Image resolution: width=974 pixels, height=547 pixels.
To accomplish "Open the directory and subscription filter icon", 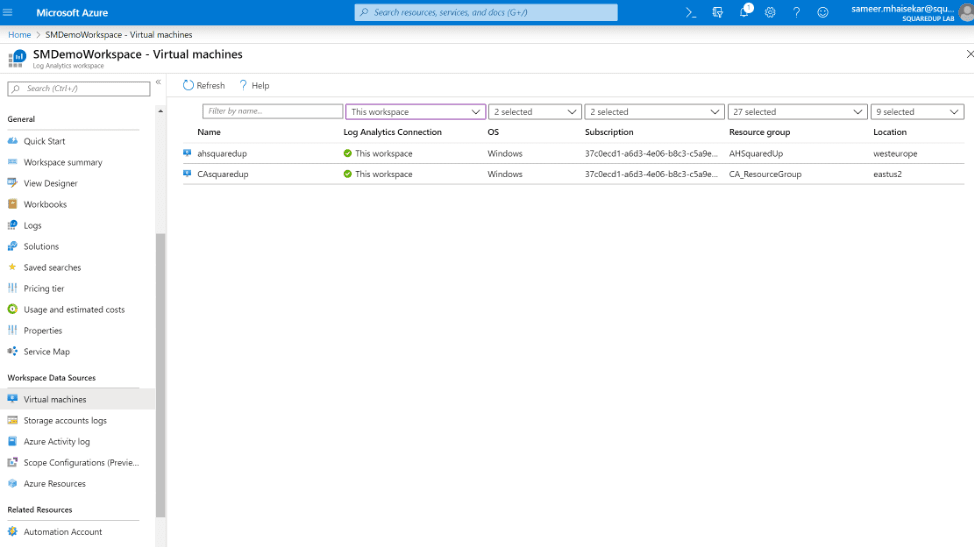I will (x=717, y=12).
